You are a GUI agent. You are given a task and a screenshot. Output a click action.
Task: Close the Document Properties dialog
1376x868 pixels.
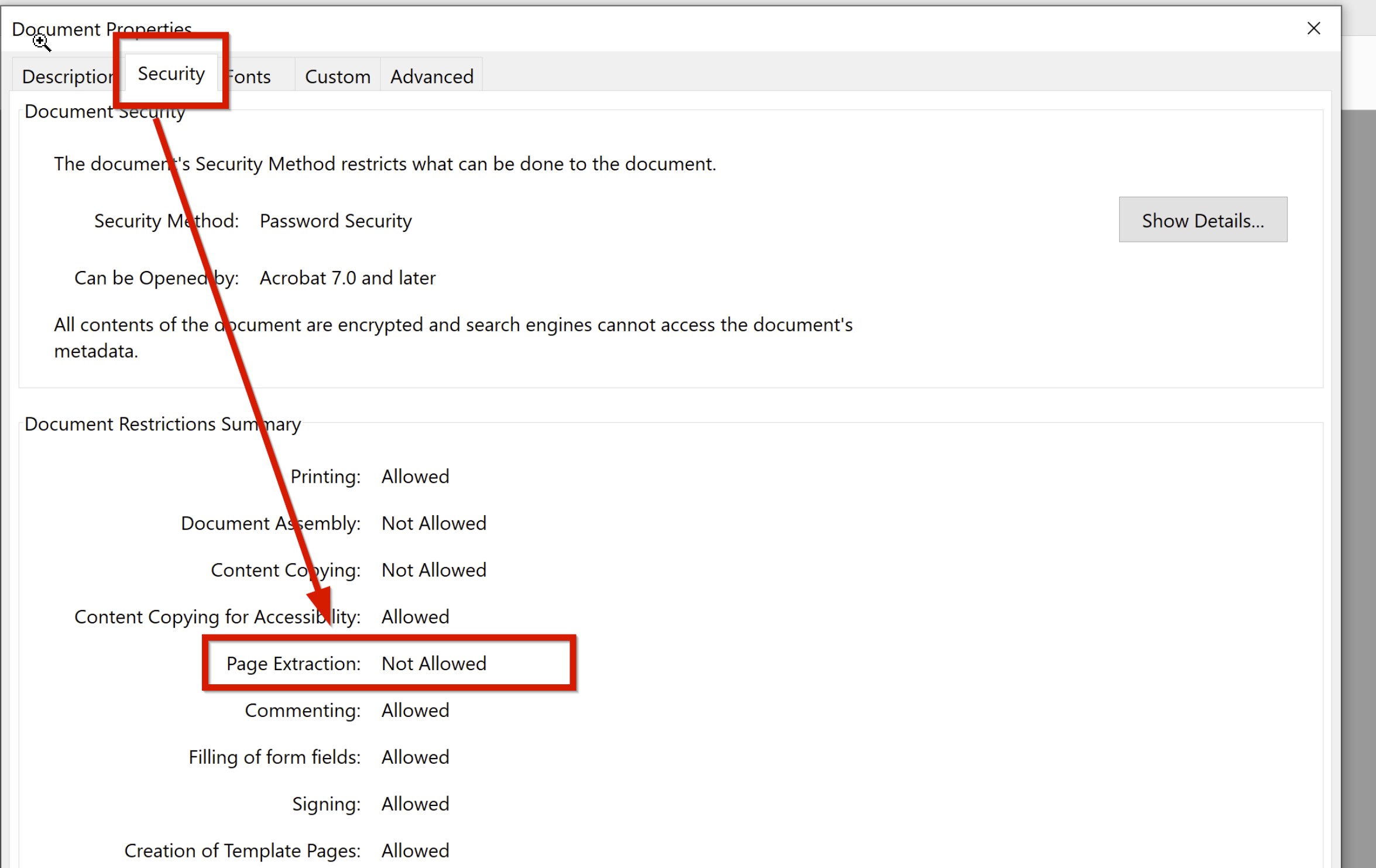click(x=1313, y=28)
